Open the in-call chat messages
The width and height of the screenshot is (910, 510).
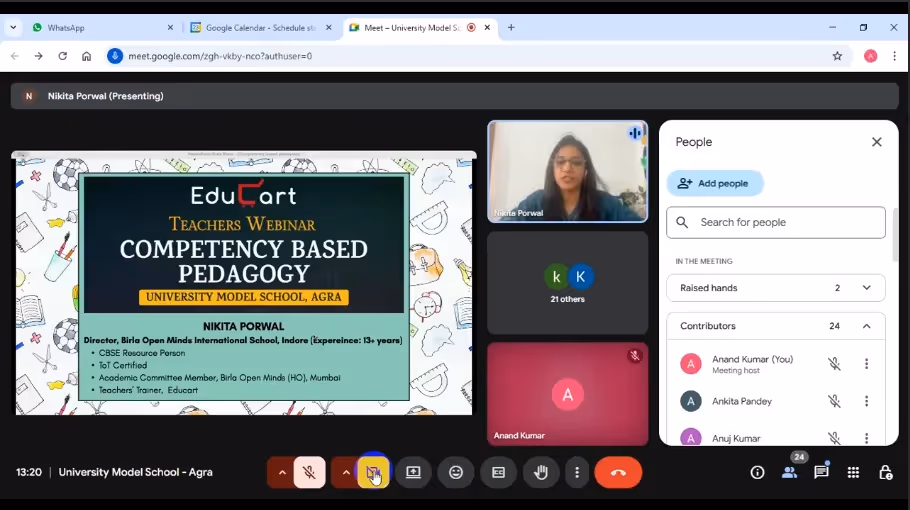(x=821, y=472)
